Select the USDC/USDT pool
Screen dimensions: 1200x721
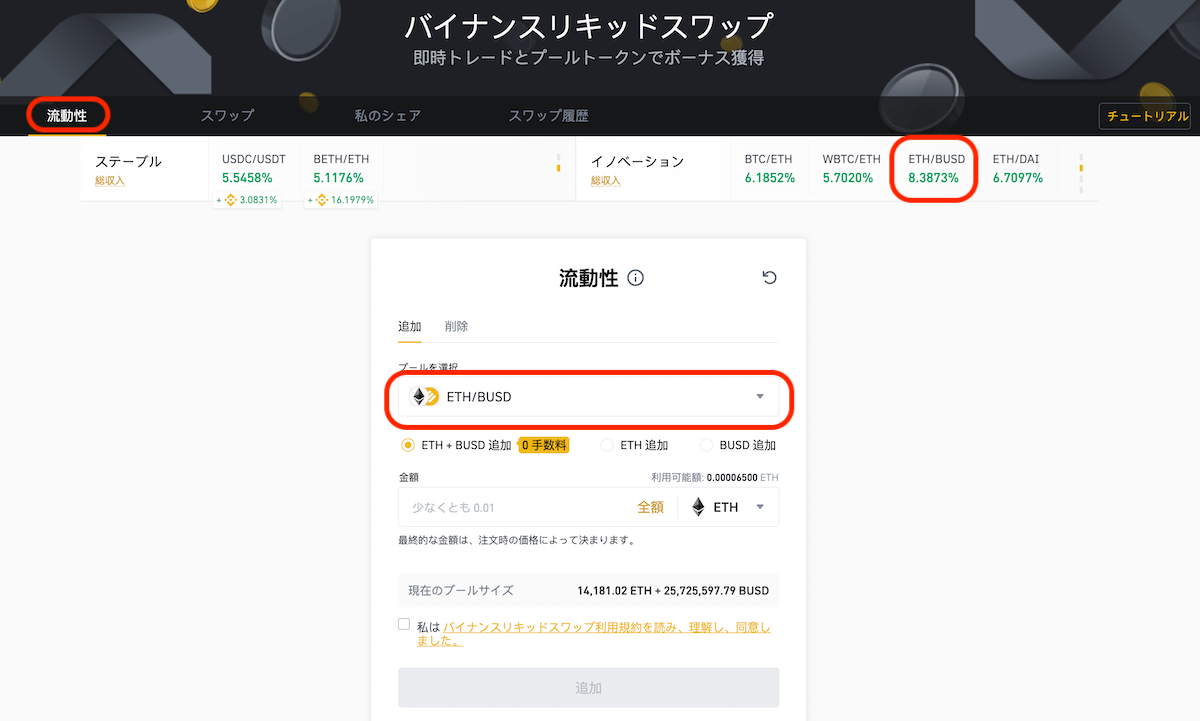(253, 168)
